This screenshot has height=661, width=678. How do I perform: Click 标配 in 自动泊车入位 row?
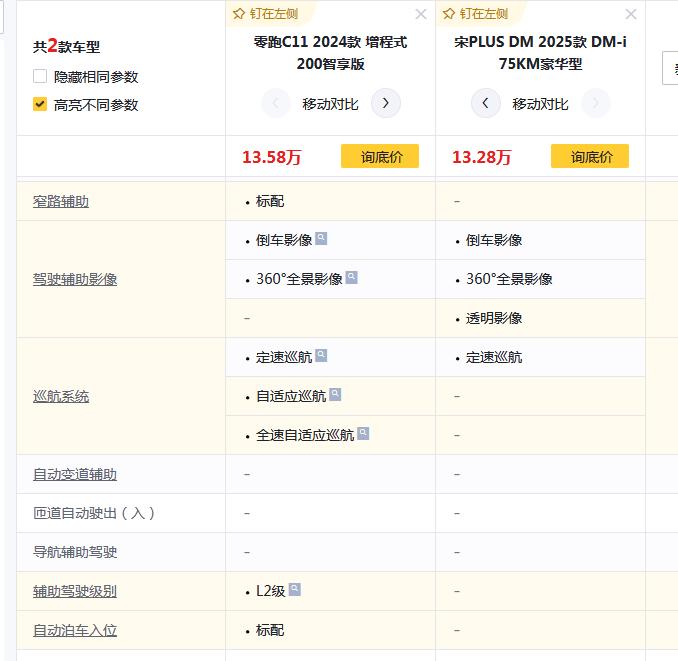[270, 630]
